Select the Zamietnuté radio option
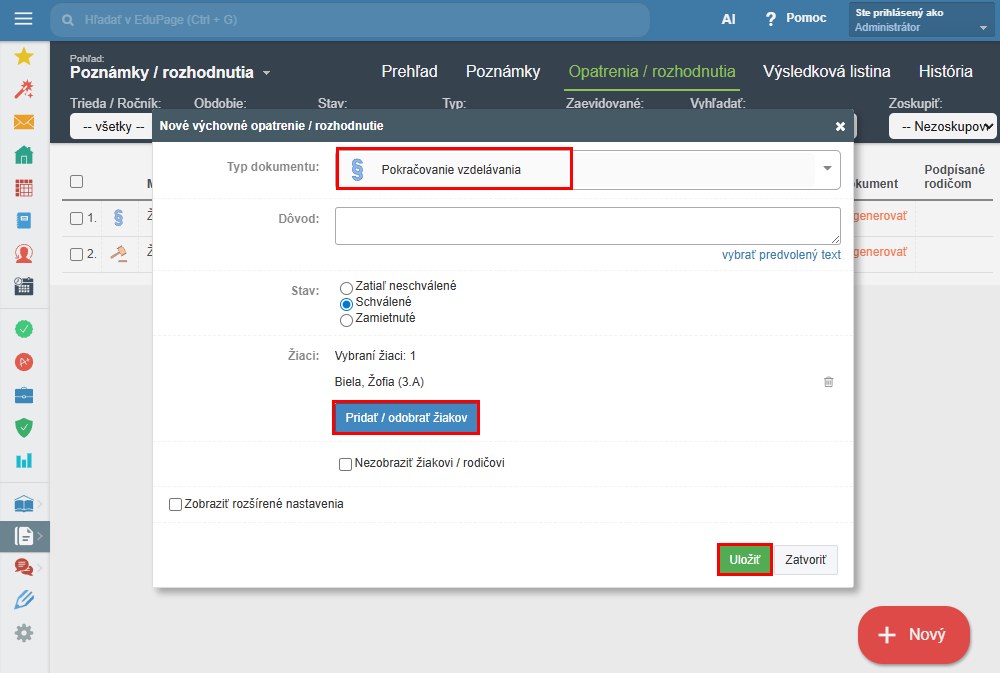Screen dimensions: 1000x673 [346, 320]
